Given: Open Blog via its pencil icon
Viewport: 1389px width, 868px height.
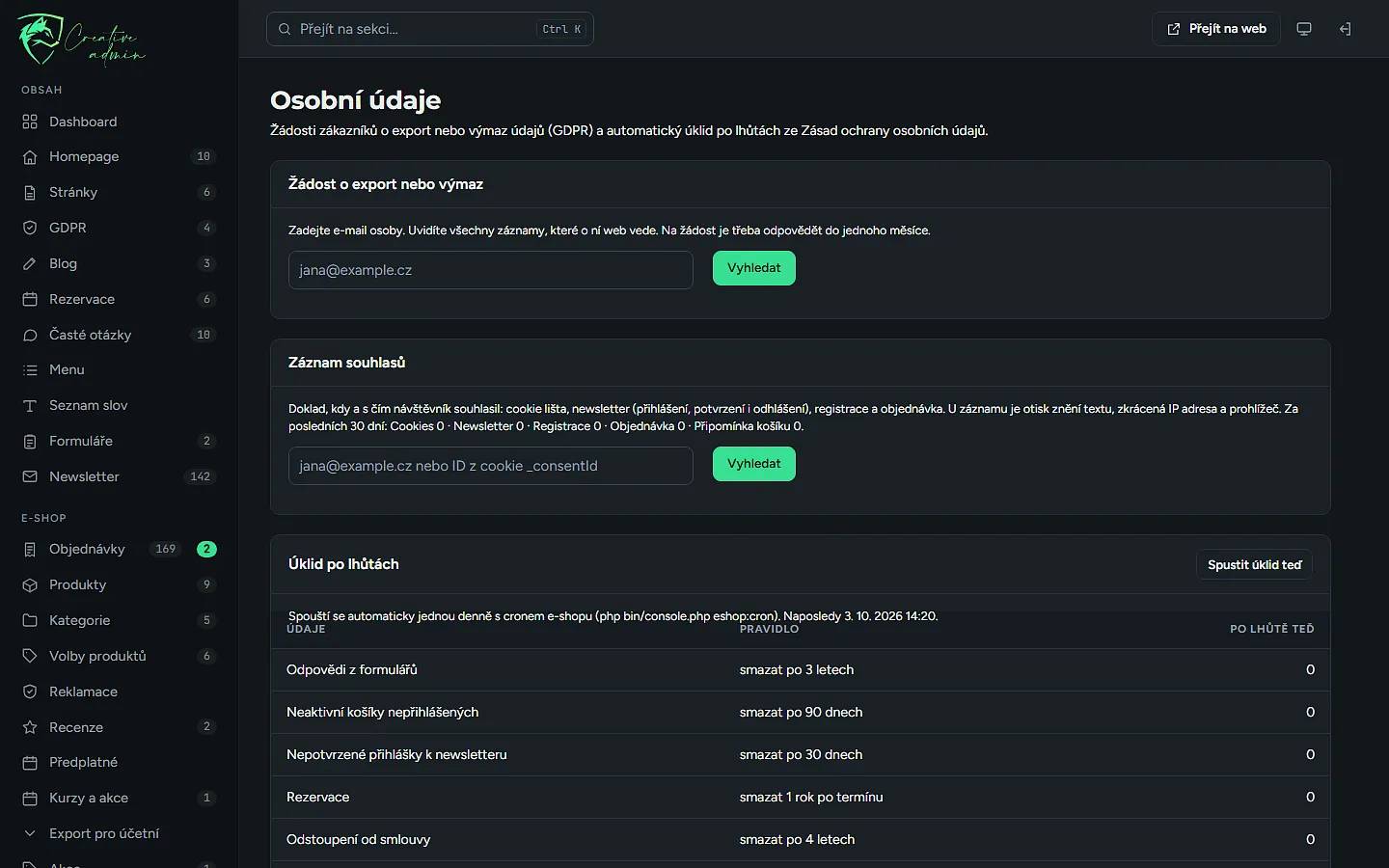Looking at the screenshot, I should click(30, 264).
